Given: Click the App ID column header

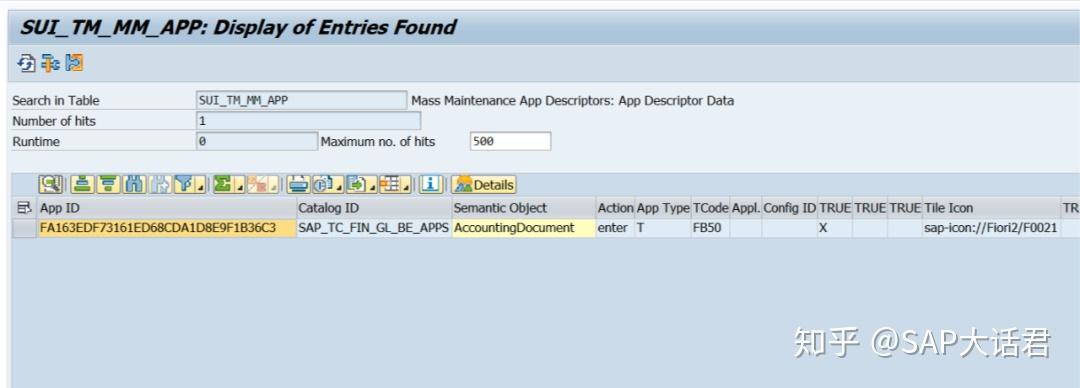Looking at the screenshot, I should (167, 208).
